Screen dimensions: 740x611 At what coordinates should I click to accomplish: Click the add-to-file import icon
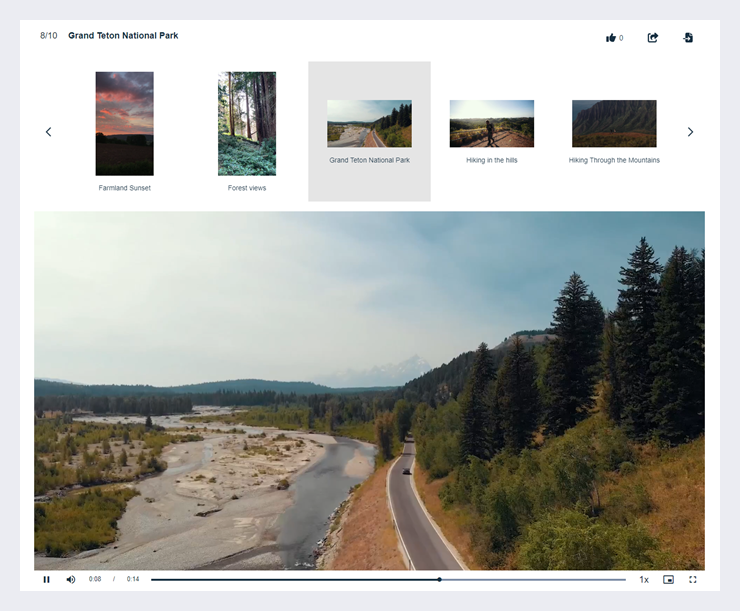[688, 38]
